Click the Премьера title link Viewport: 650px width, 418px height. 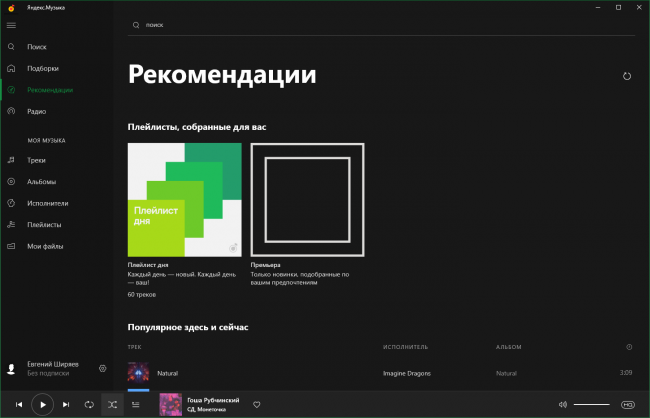(x=265, y=265)
